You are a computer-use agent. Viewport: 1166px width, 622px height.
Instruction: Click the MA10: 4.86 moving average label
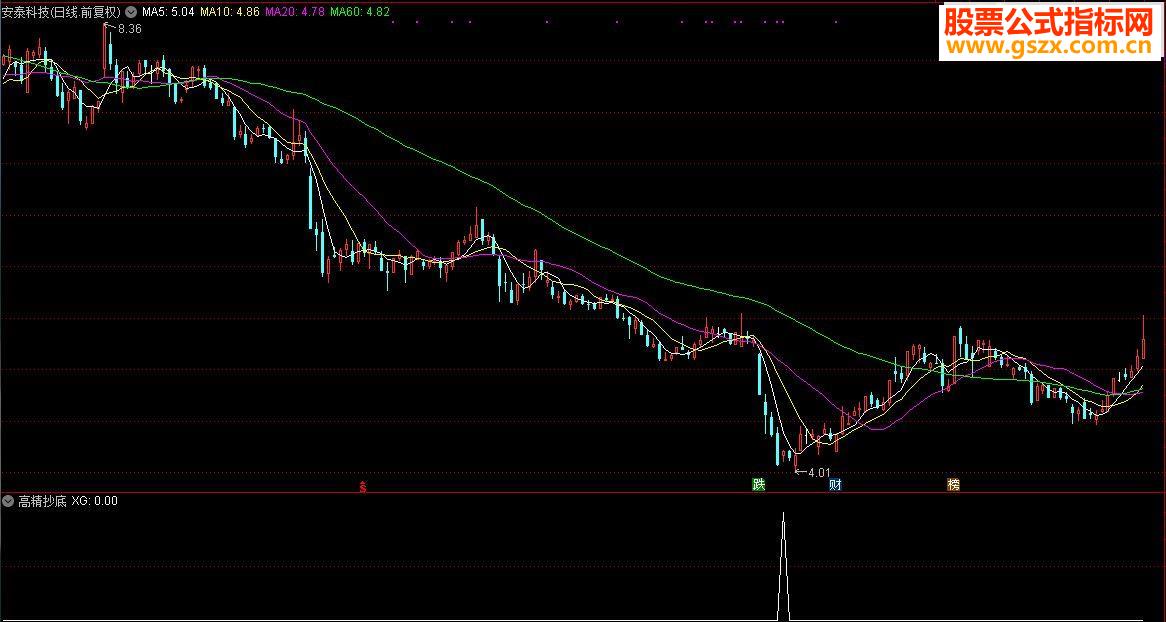pyautogui.click(x=230, y=12)
